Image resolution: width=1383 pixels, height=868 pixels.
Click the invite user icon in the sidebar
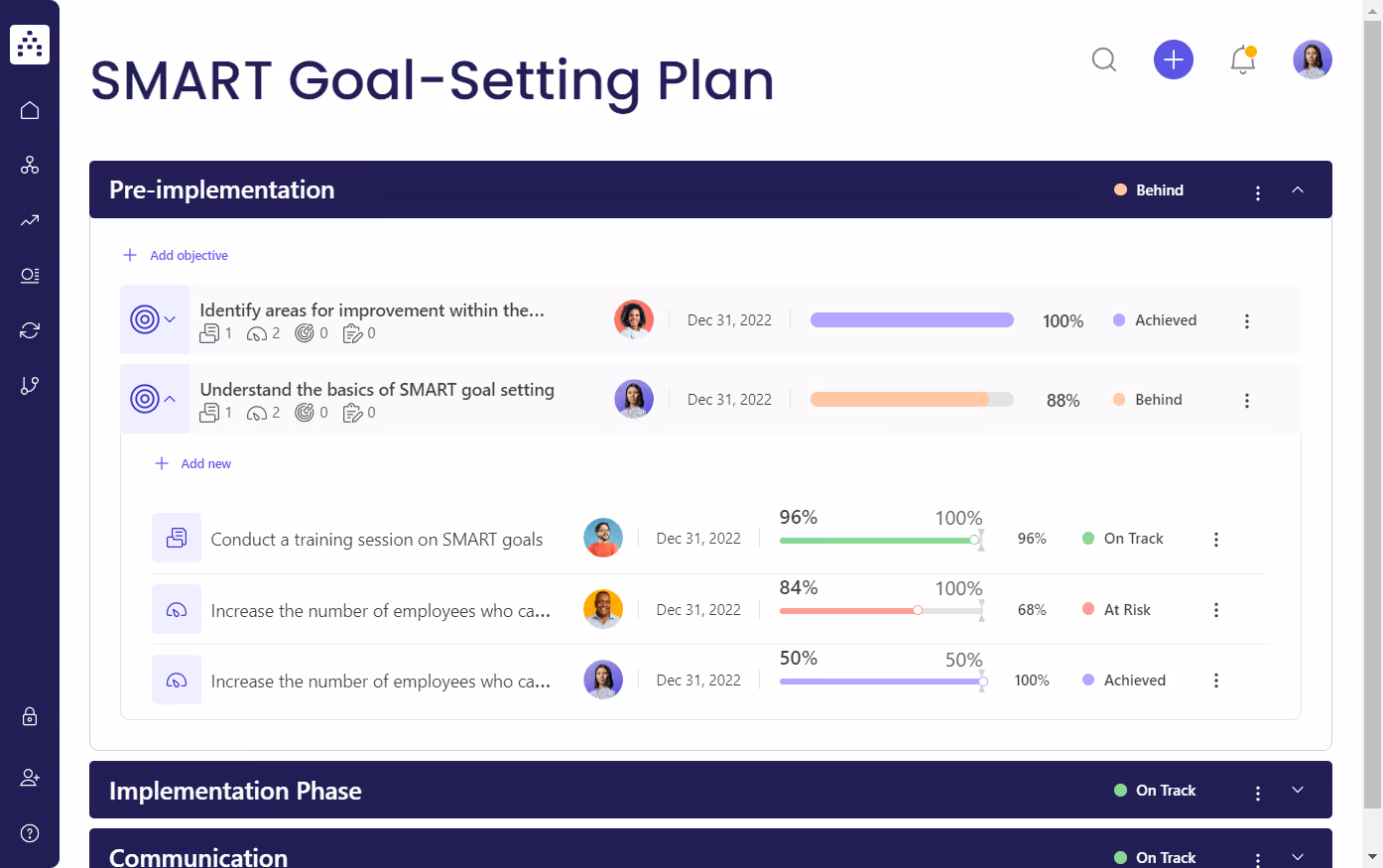point(30,777)
